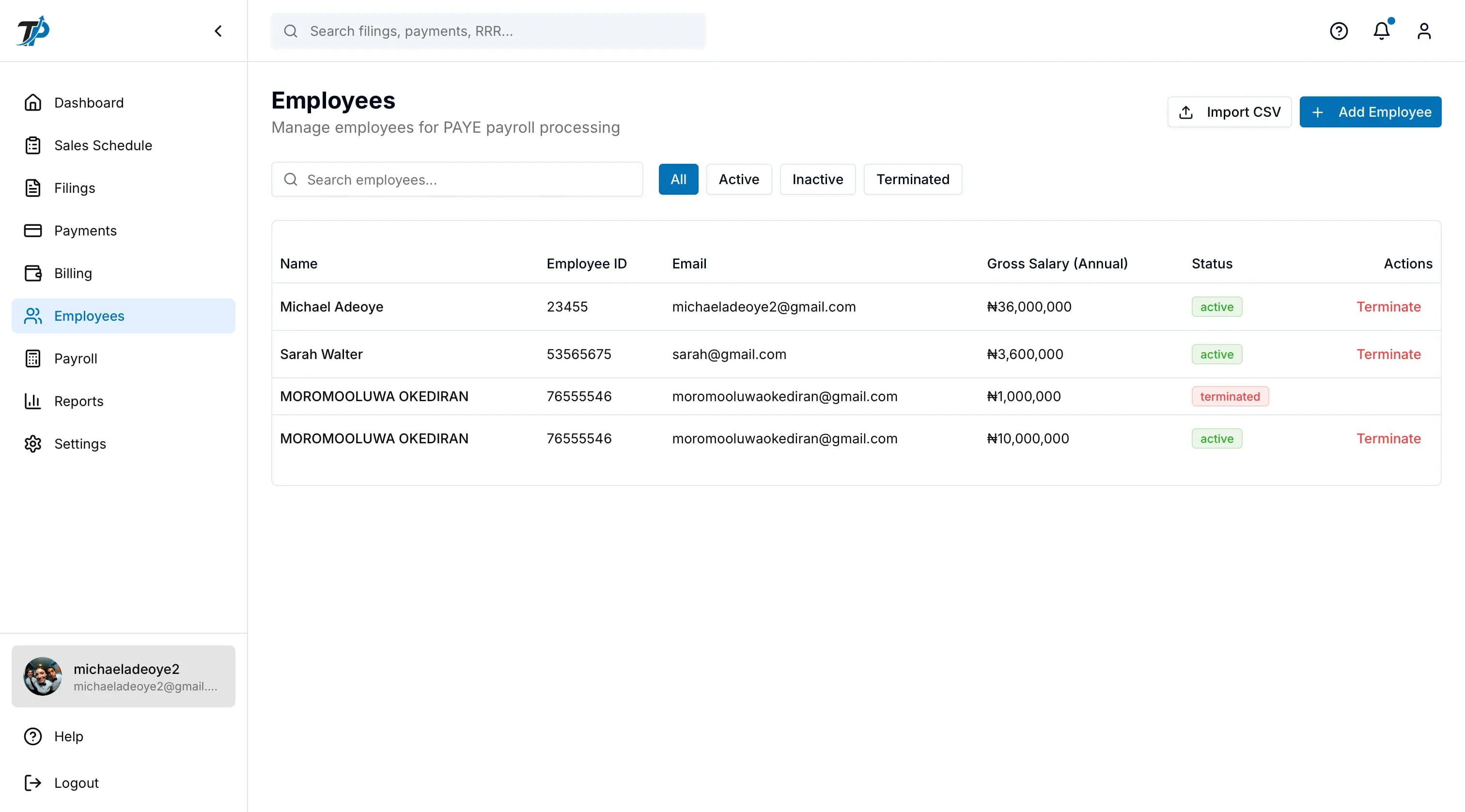Open Settings in the sidebar
Viewport: 1465px width, 812px height.
124,443
